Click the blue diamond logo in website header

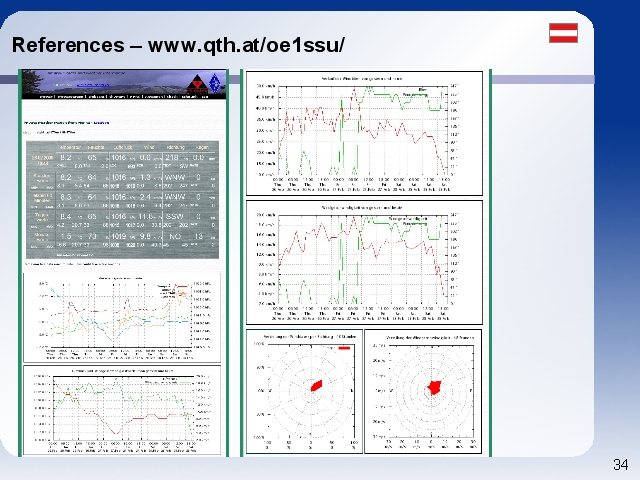click(214, 85)
